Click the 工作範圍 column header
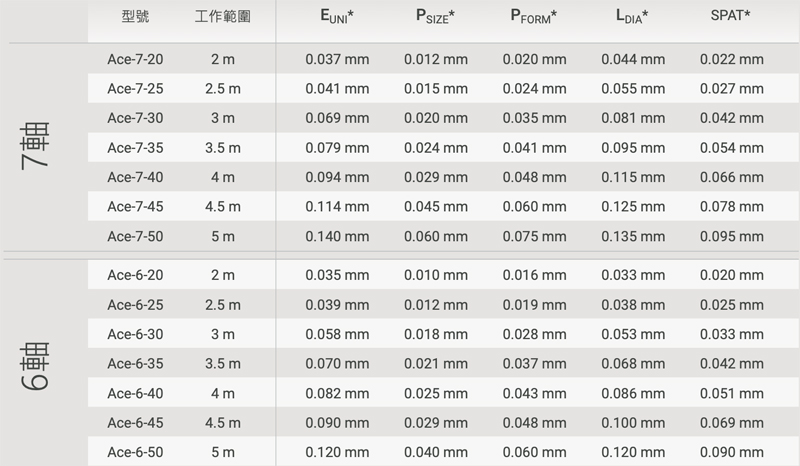The height and width of the screenshot is (466, 800). [x=222, y=17]
